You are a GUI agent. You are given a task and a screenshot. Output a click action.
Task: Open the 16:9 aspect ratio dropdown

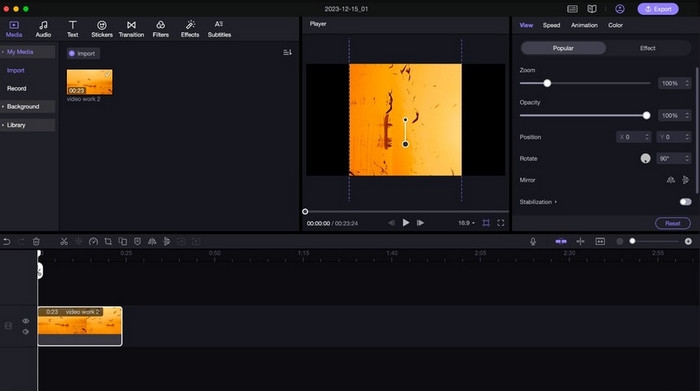466,223
